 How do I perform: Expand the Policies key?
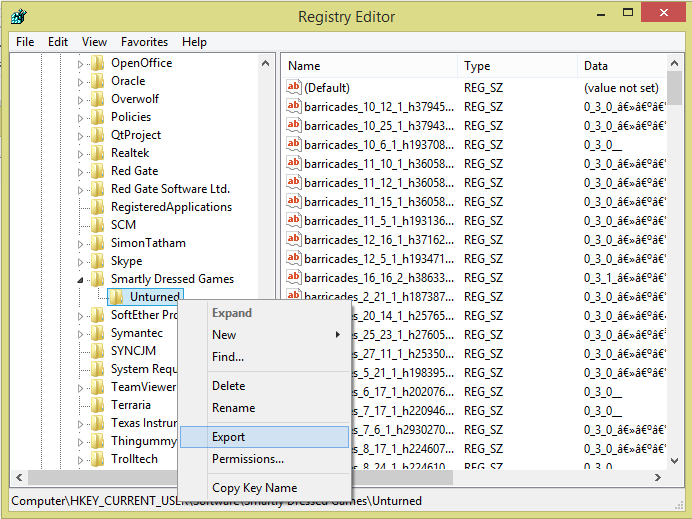[x=80, y=118]
